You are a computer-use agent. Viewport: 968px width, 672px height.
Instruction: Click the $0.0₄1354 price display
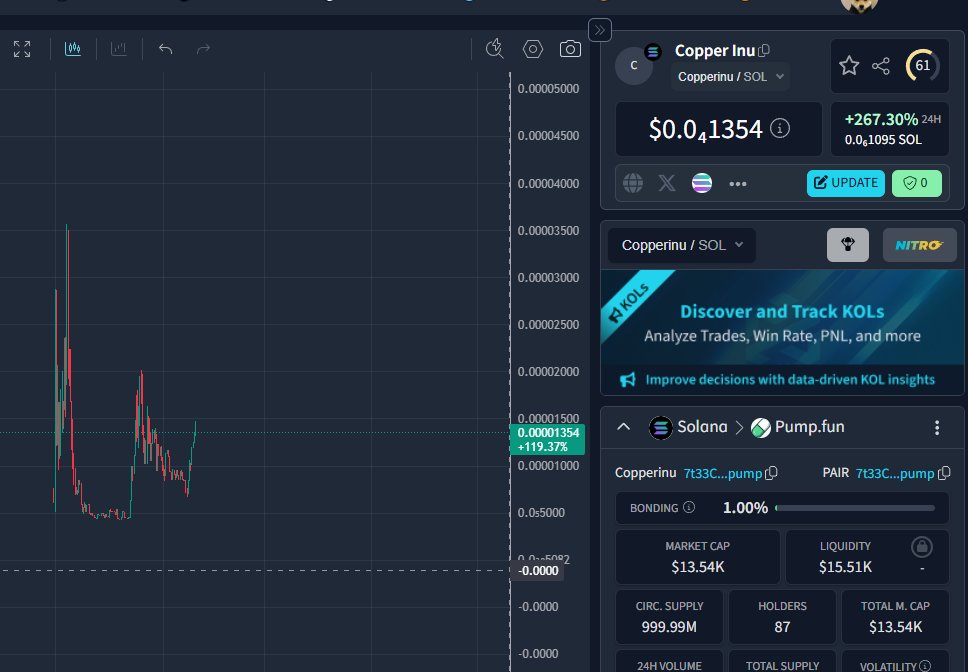[705, 130]
